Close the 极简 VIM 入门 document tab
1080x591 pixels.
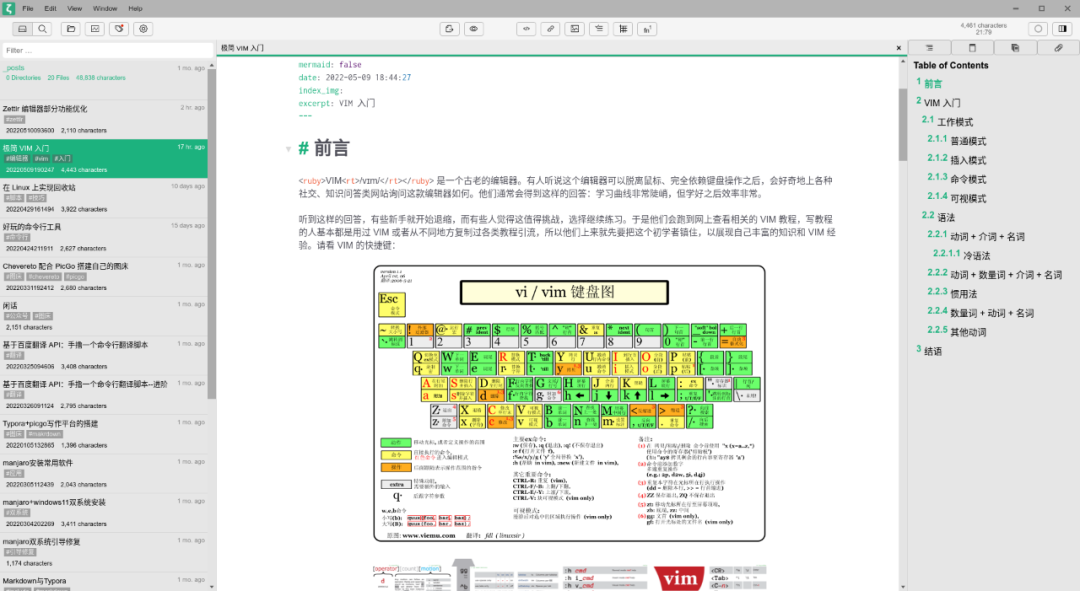(898, 48)
